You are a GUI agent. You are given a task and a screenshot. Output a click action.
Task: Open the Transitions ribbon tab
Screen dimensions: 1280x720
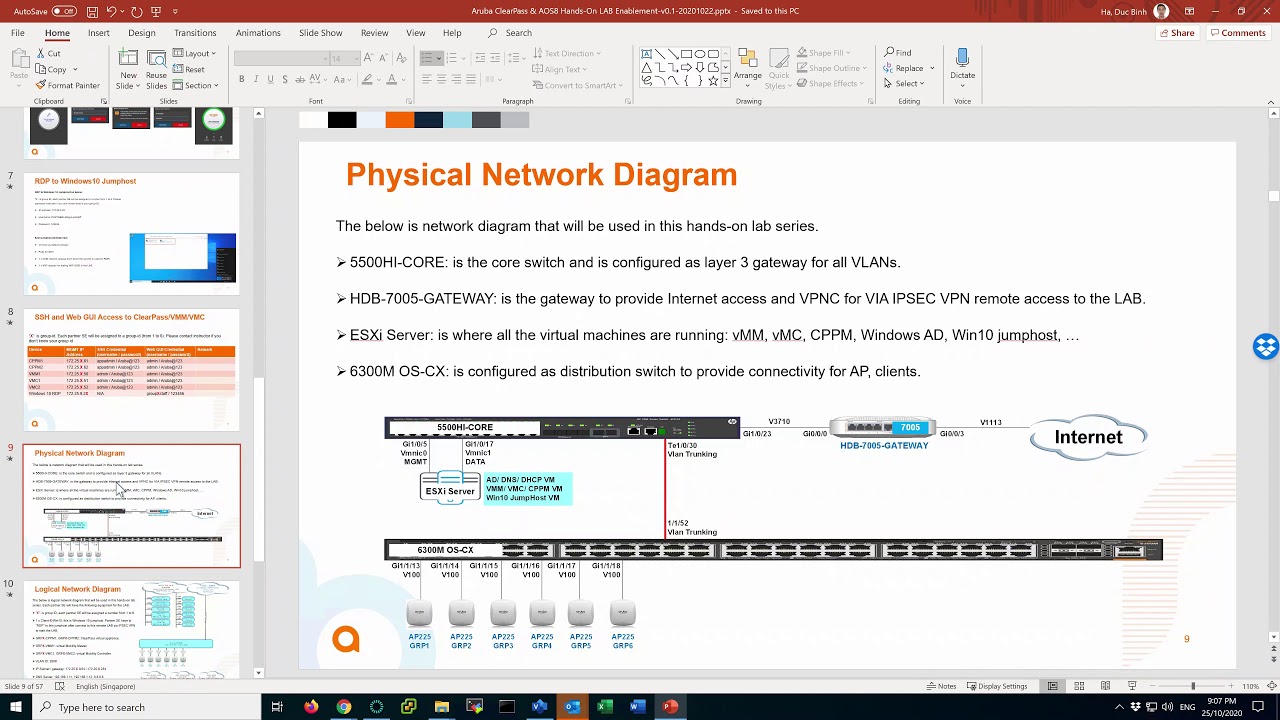tap(195, 33)
